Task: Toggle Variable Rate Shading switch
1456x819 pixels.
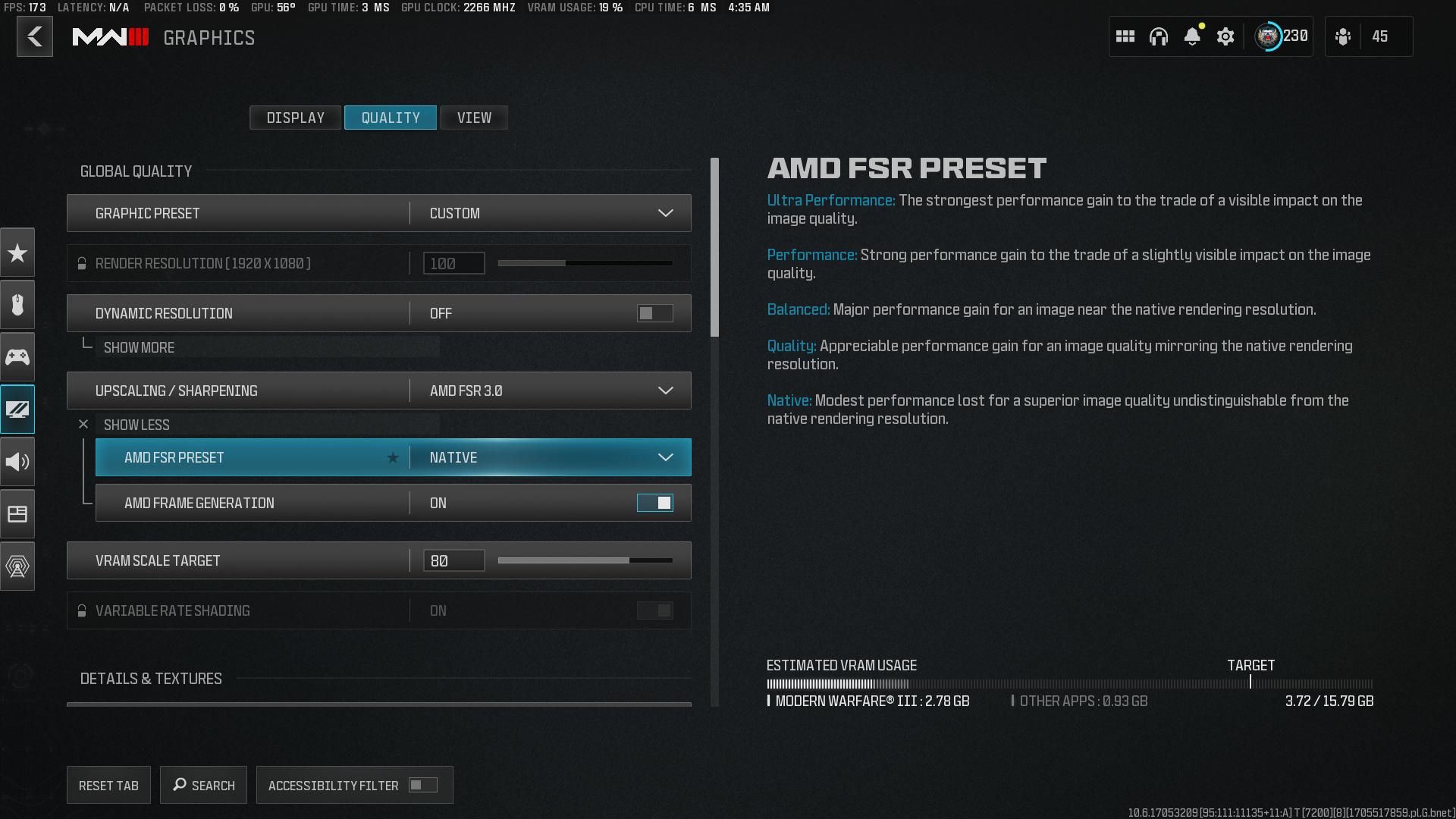Action: 655,610
